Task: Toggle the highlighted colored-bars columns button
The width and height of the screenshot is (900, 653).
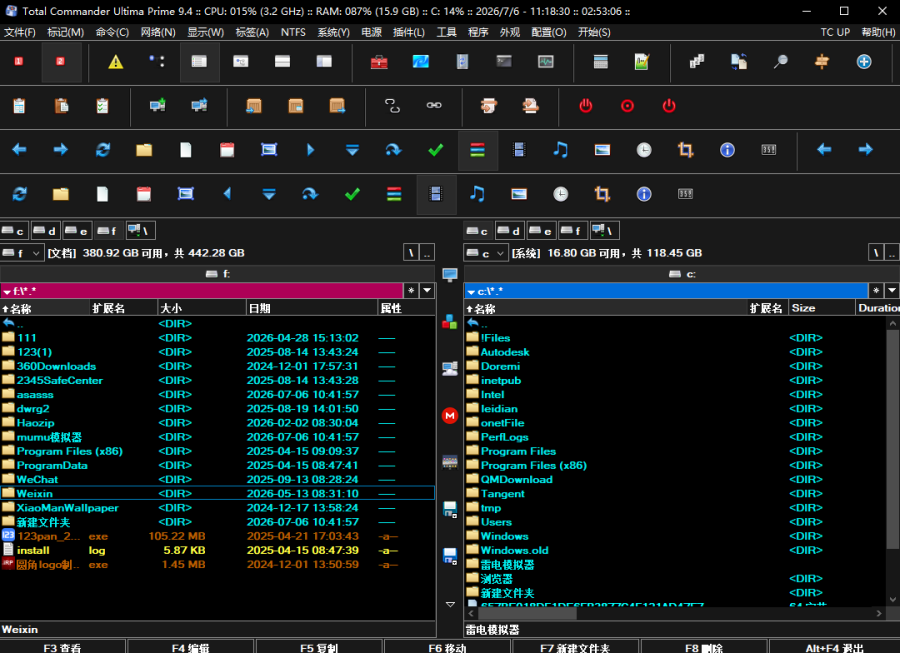Action: click(478, 150)
